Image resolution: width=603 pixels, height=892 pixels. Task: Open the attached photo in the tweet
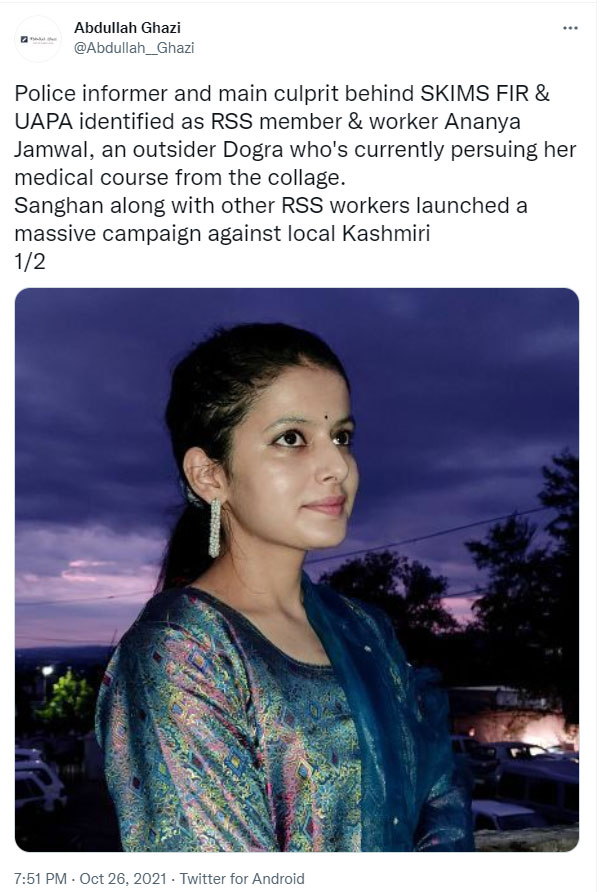tap(296, 569)
